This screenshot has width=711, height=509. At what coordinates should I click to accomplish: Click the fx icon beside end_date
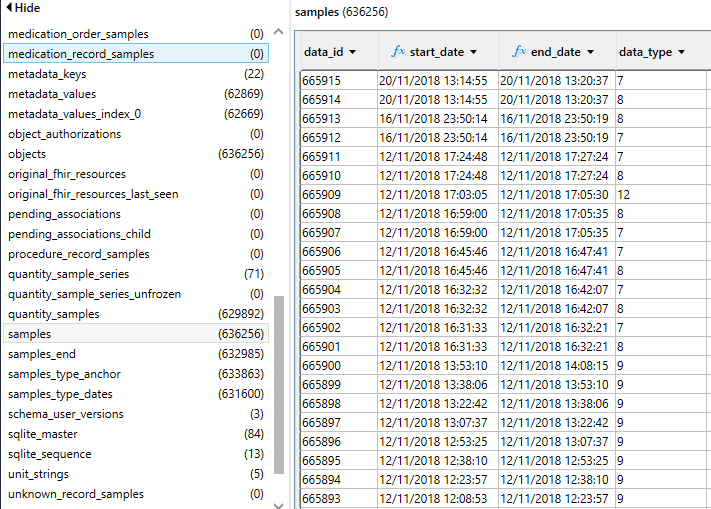click(x=519, y=51)
